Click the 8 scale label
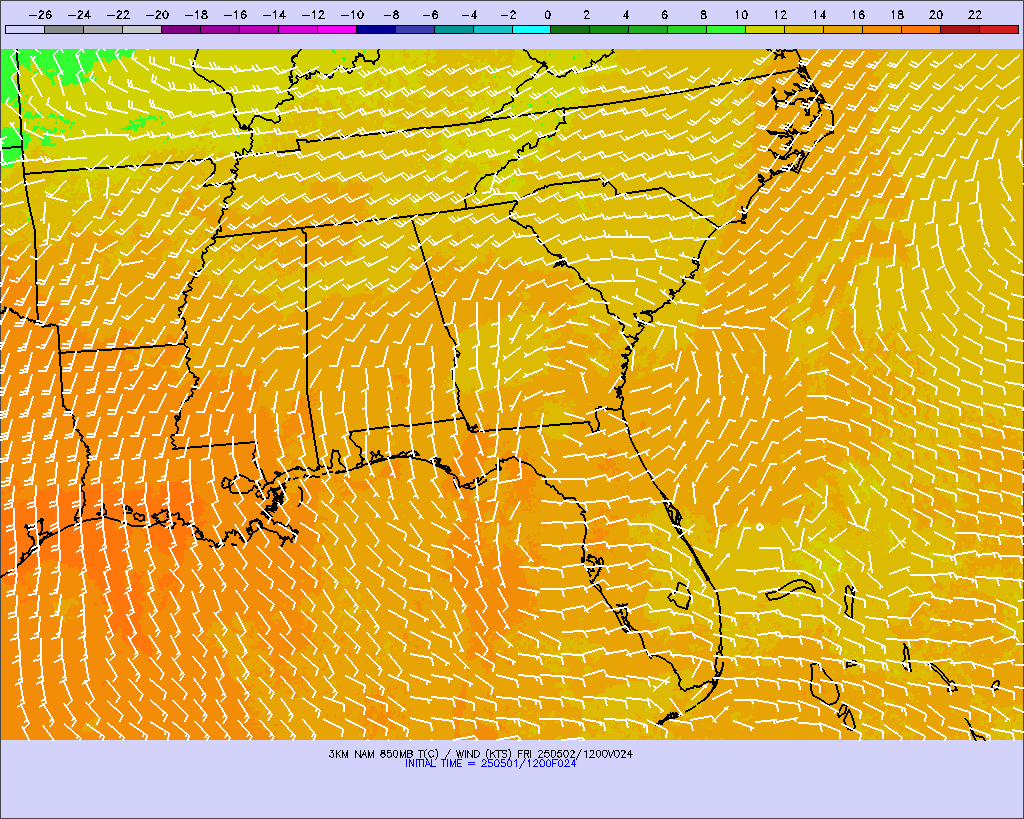Viewport: 1024px width, 819px height. (703, 15)
